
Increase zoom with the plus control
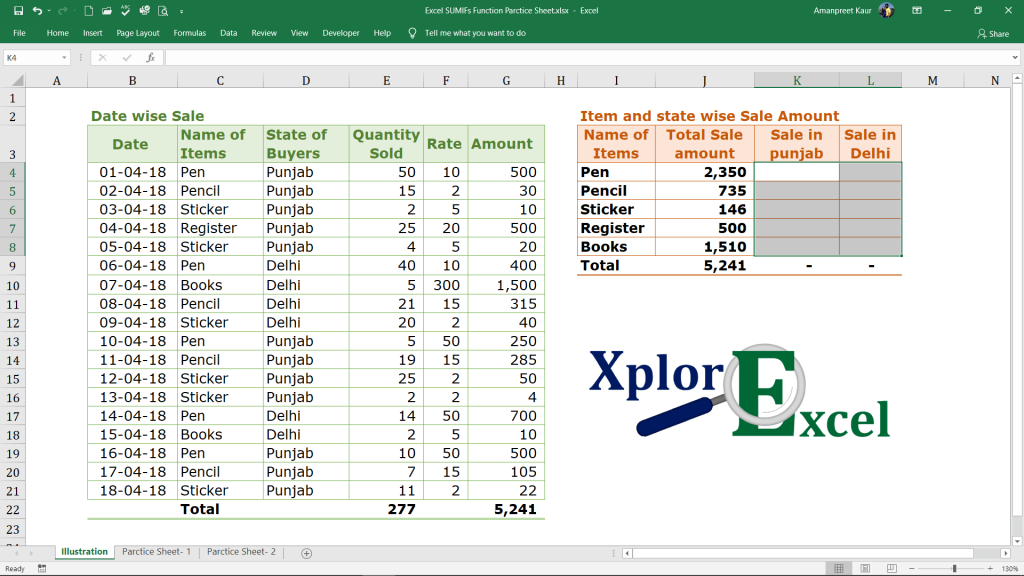pos(991,567)
